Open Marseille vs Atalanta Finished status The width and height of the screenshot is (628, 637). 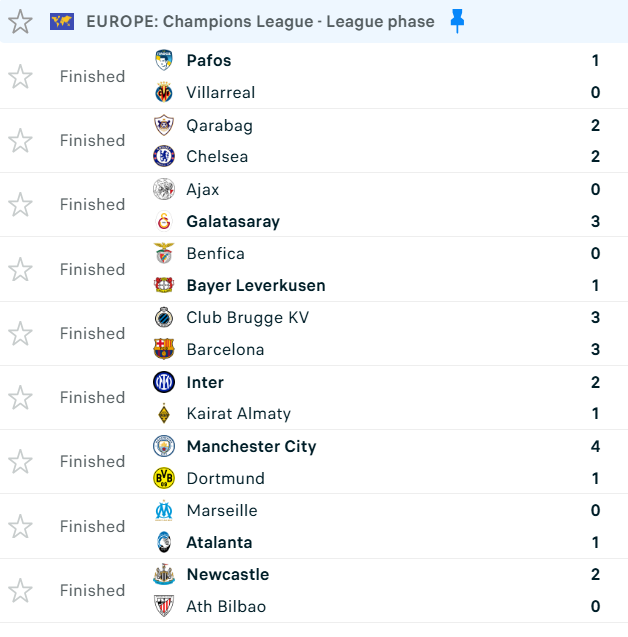click(92, 526)
